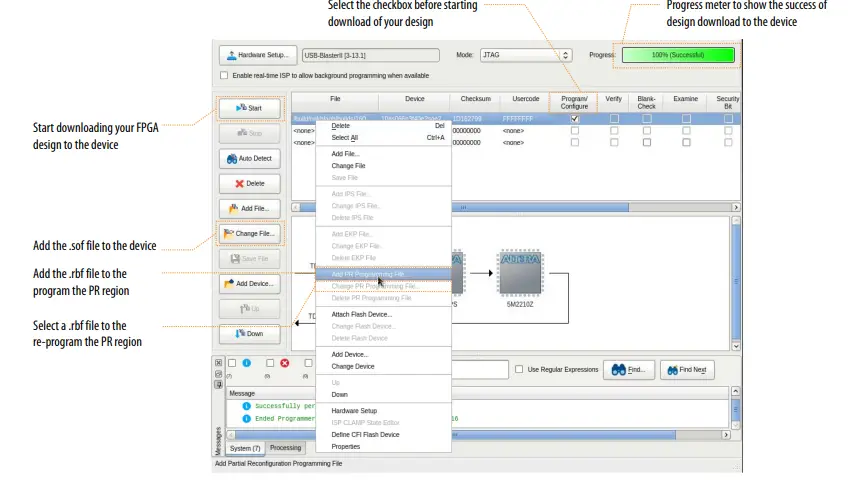The width and height of the screenshot is (854, 480).
Task: Enable Use Regular Expressions checkbox
Action: point(518,370)
